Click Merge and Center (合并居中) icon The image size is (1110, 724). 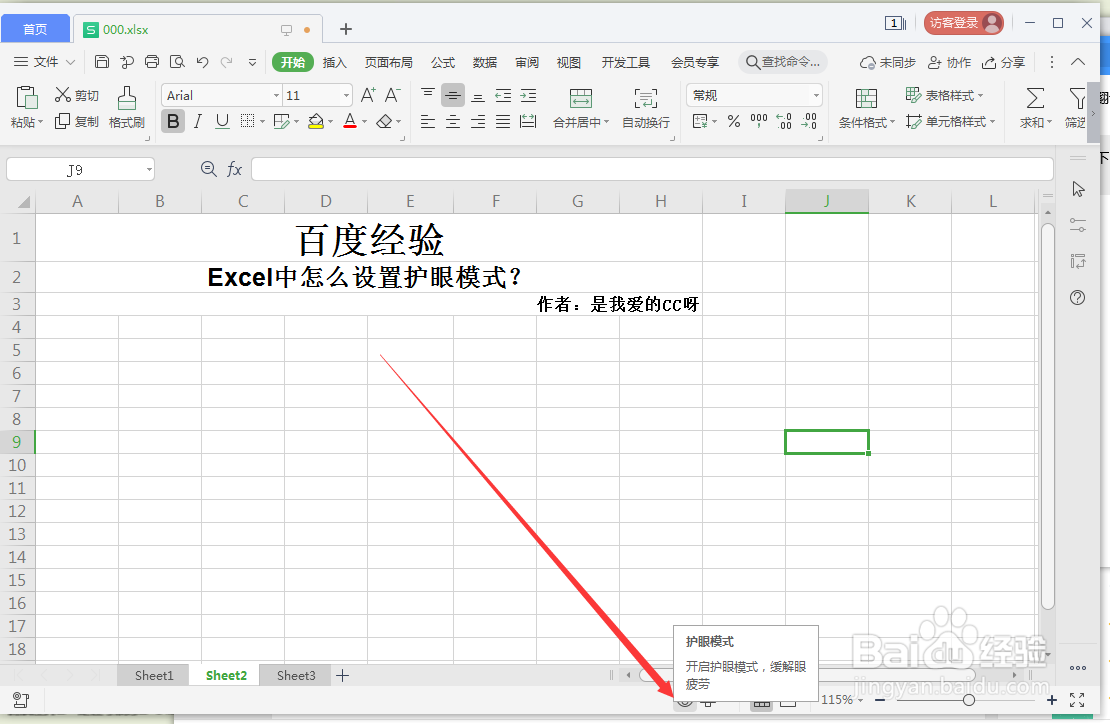pyautogui.click(x=580, y=98)
